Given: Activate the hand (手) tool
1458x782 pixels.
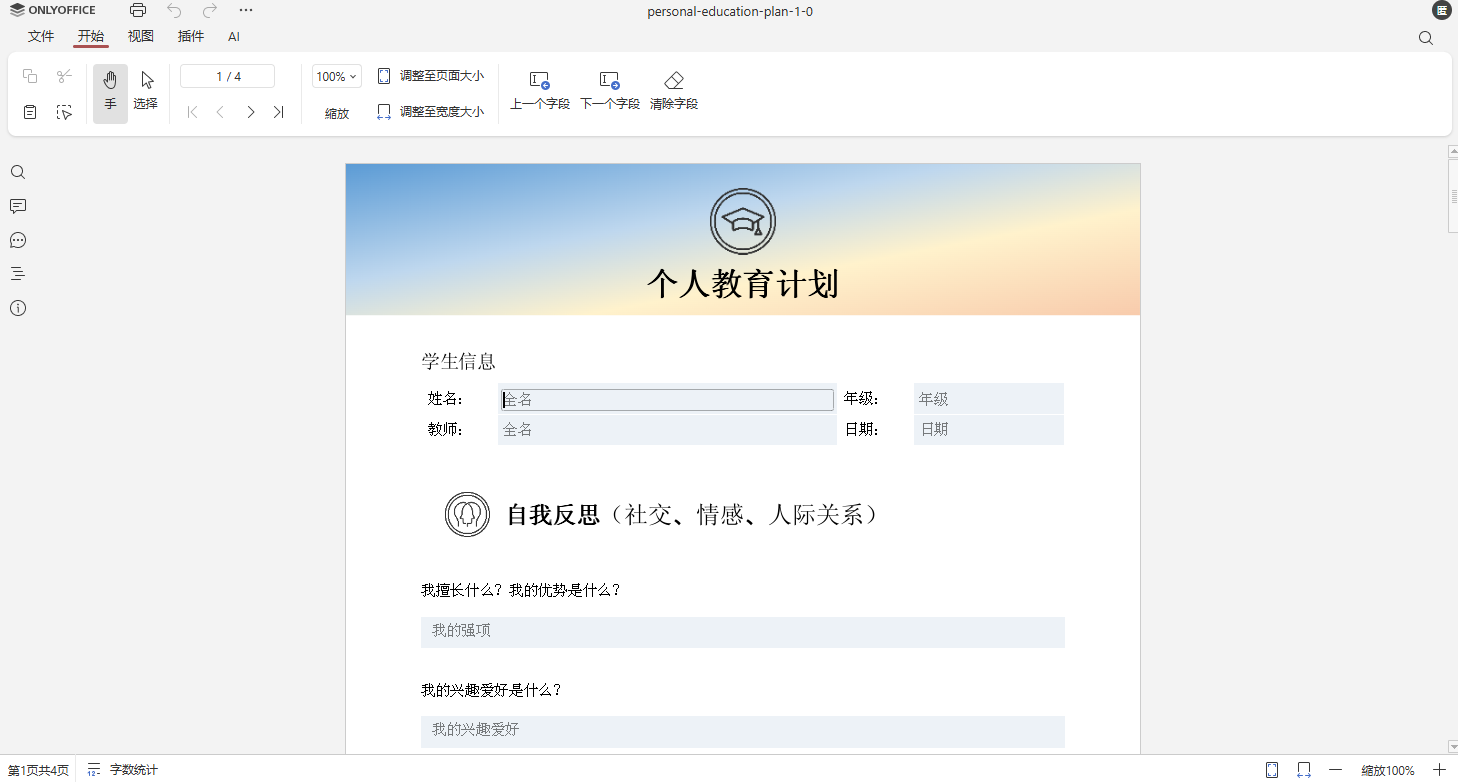Looking at the screenshot, I should click(110, 94).
